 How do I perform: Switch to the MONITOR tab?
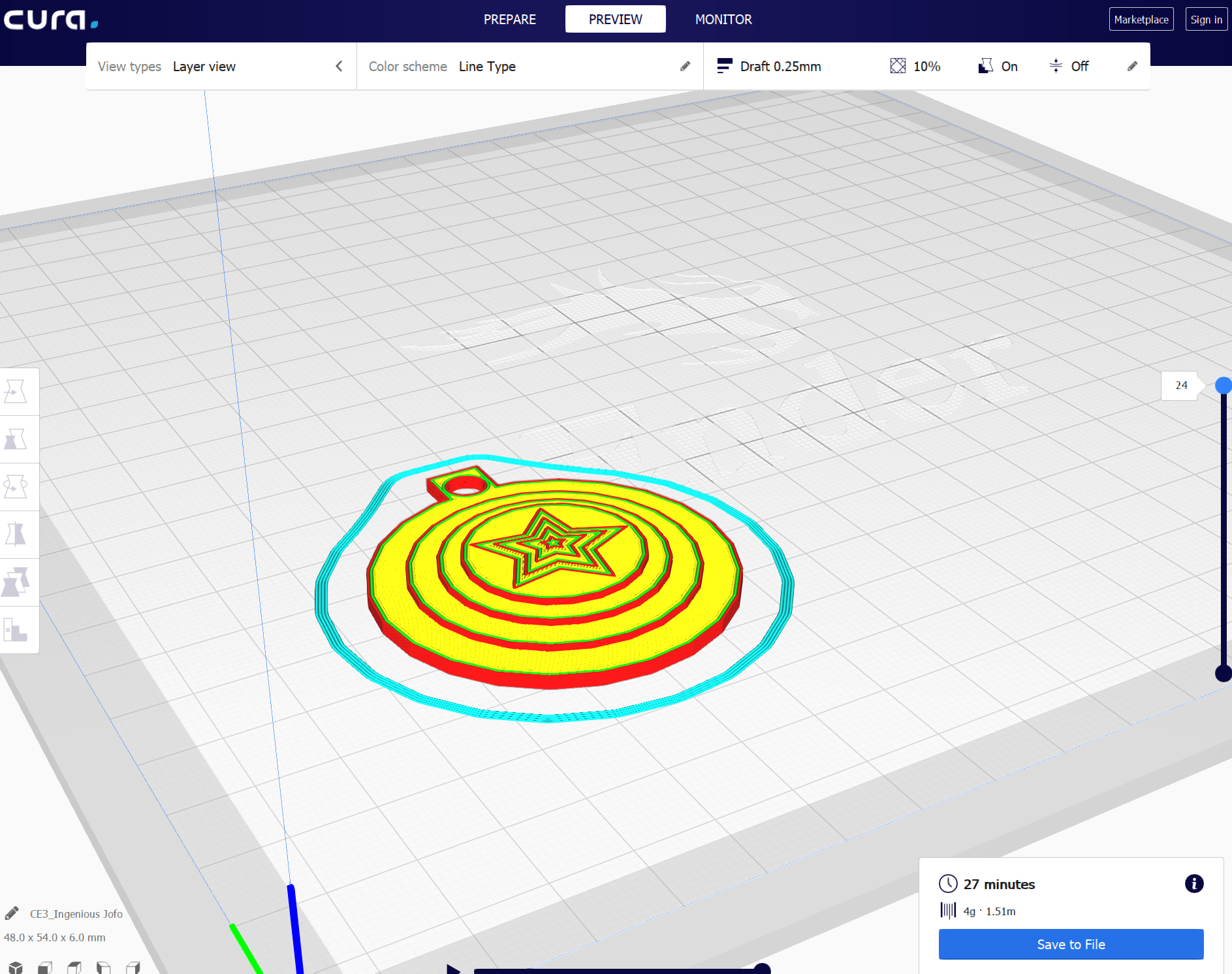coord(724,19)
